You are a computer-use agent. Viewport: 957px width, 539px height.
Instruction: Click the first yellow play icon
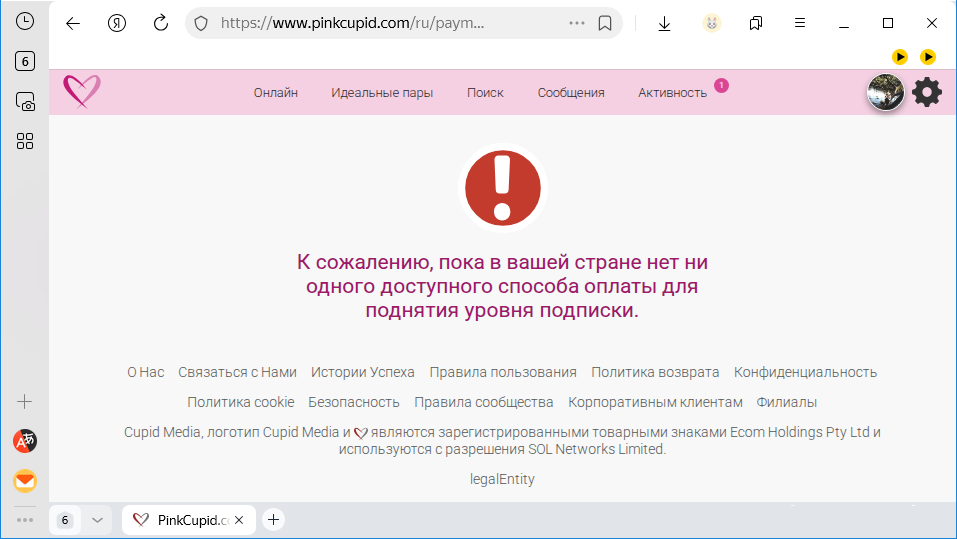coord(900,57)
